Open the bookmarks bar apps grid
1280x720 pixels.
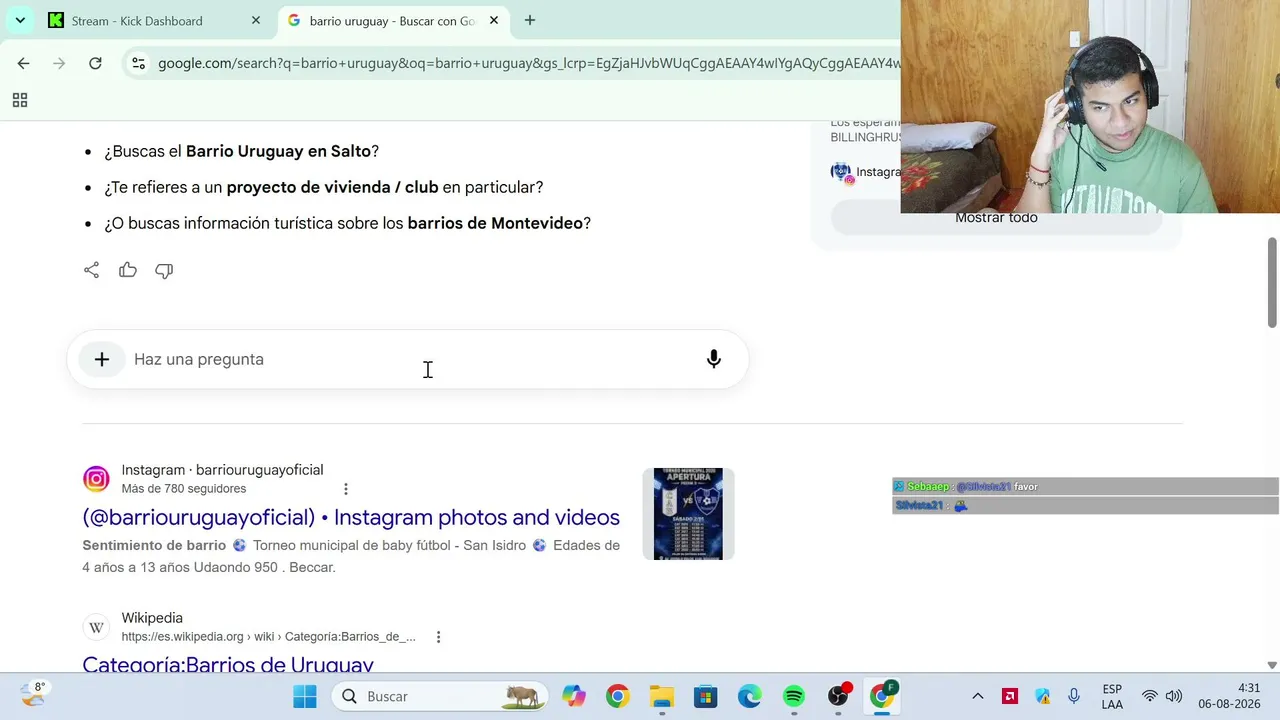tap(19, 100)
